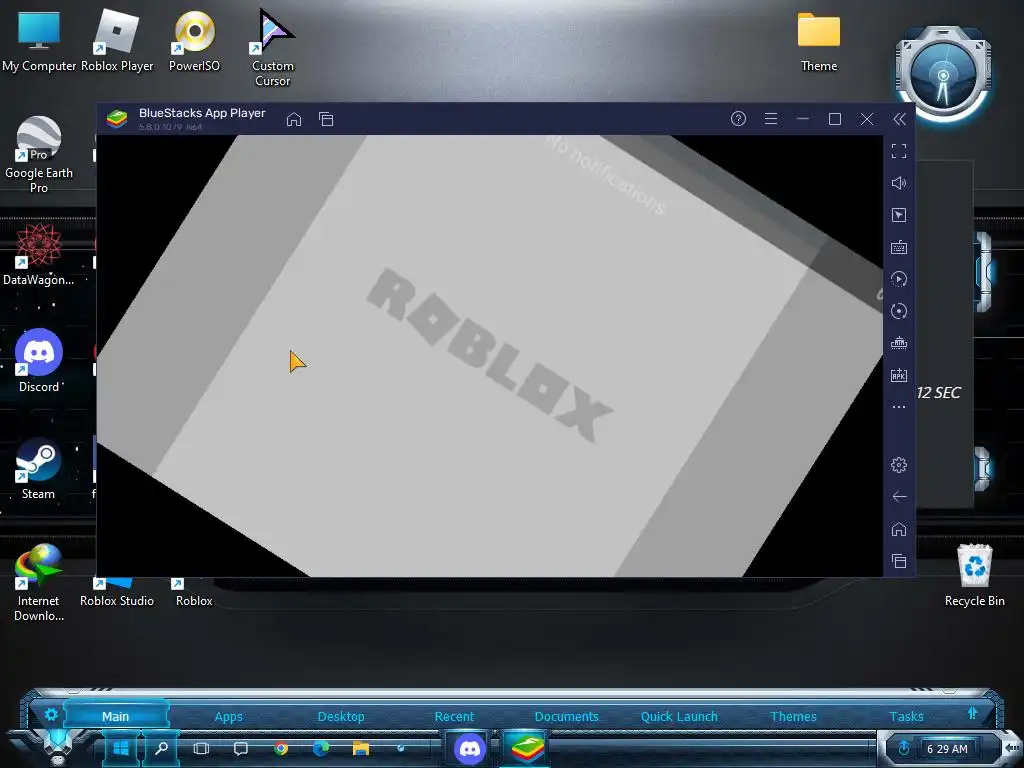Open BlueStacks help question mark icon
Screen dimensions: 1024x768
coord(738,118)
